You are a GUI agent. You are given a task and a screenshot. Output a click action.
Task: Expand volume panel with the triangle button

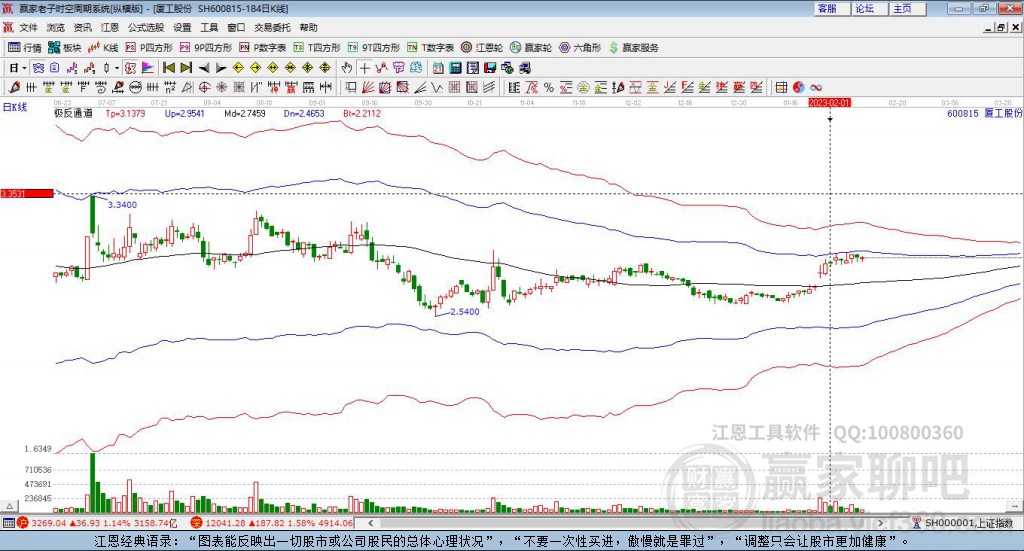click(x=10, y=506)
